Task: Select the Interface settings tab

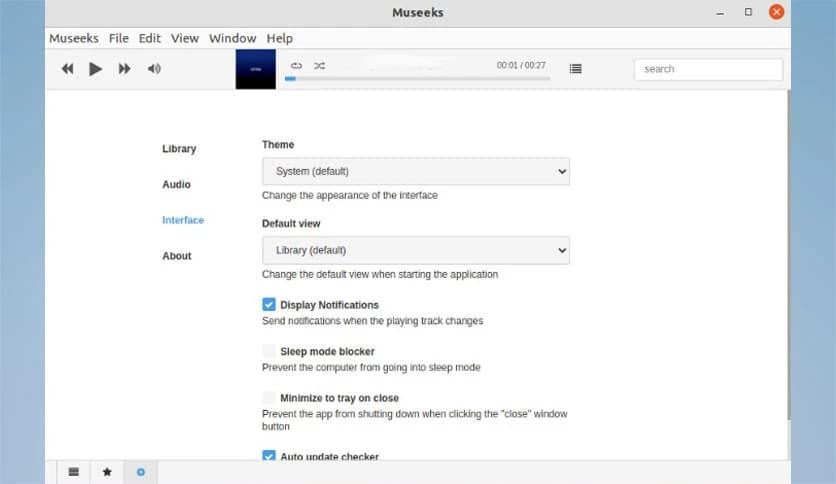Action: (183, 220)
